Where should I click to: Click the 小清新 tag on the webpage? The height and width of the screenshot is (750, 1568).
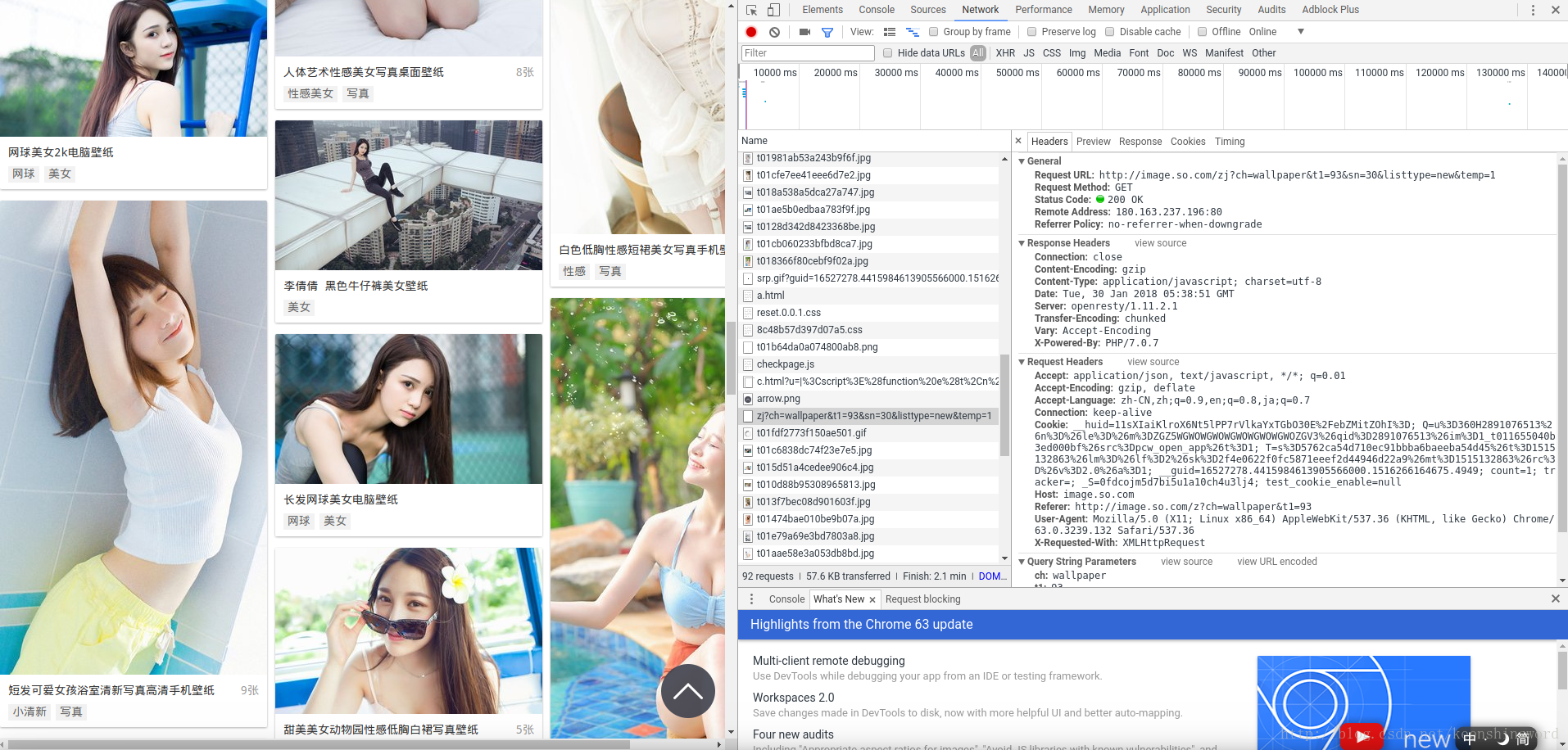pos(29,712)
